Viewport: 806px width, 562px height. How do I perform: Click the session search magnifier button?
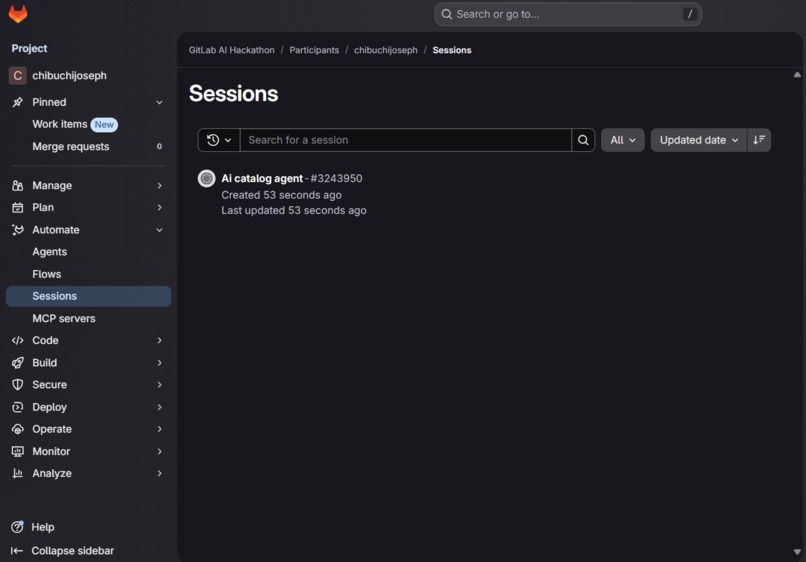pyautogui.click(x=583, y=140)
